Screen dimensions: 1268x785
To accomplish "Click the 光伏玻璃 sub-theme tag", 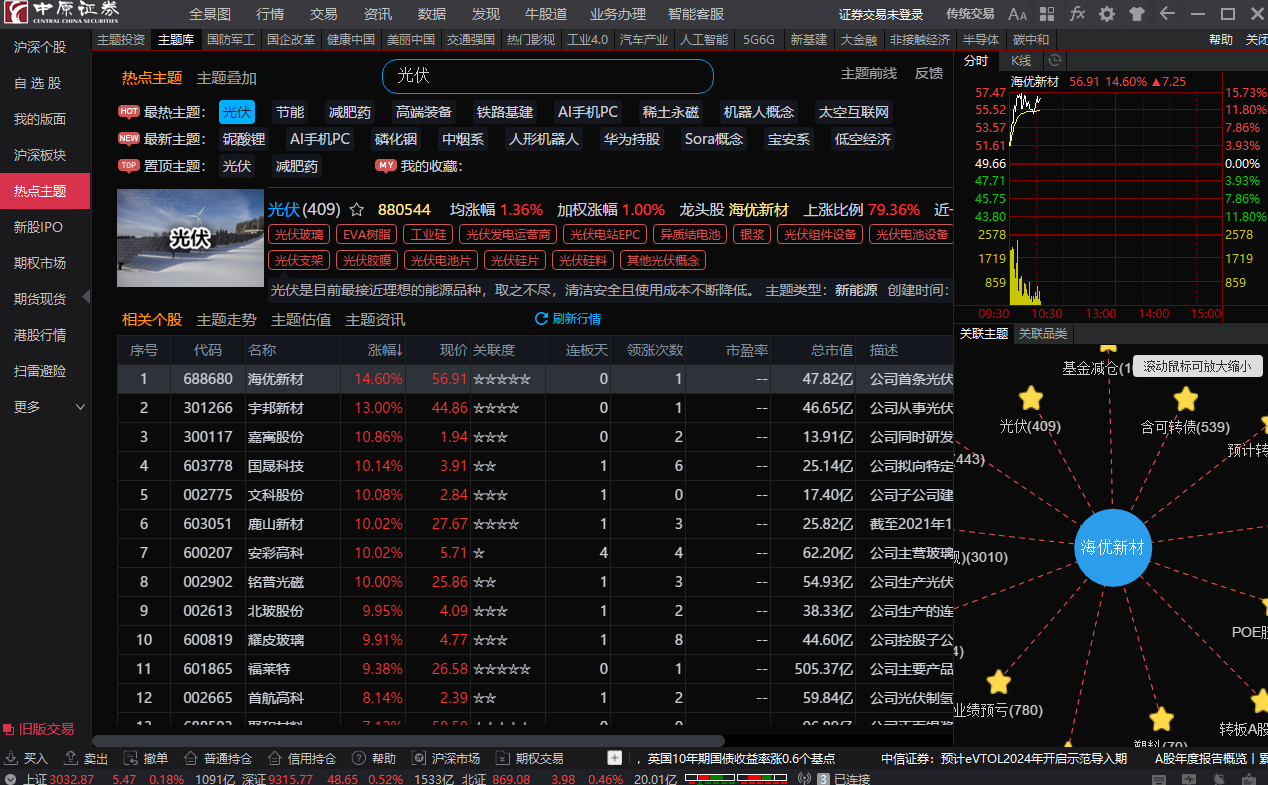I will click(299, 235).
